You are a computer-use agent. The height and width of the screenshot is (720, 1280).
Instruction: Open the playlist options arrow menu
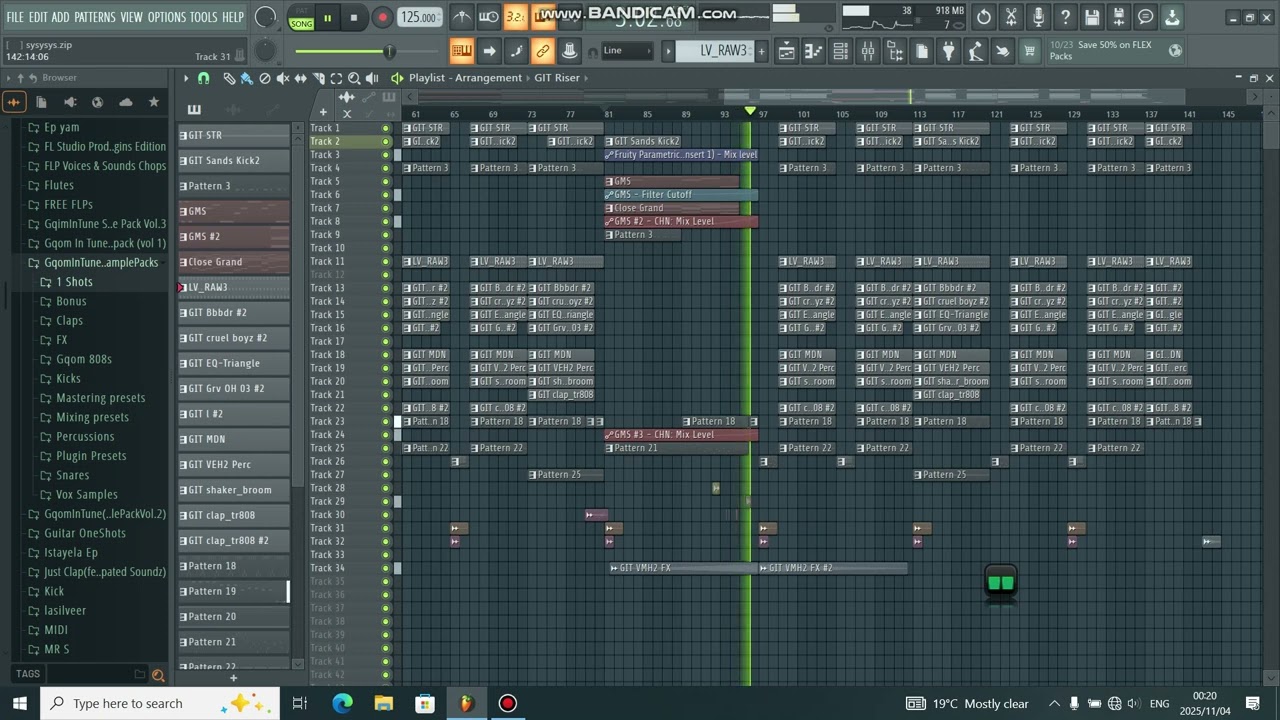(x=185, y=78)
